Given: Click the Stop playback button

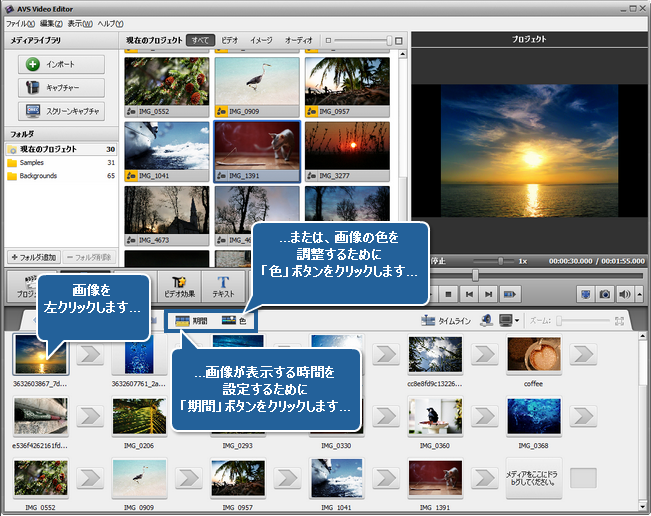Looking at the screenshot, I should coord(448,295).
